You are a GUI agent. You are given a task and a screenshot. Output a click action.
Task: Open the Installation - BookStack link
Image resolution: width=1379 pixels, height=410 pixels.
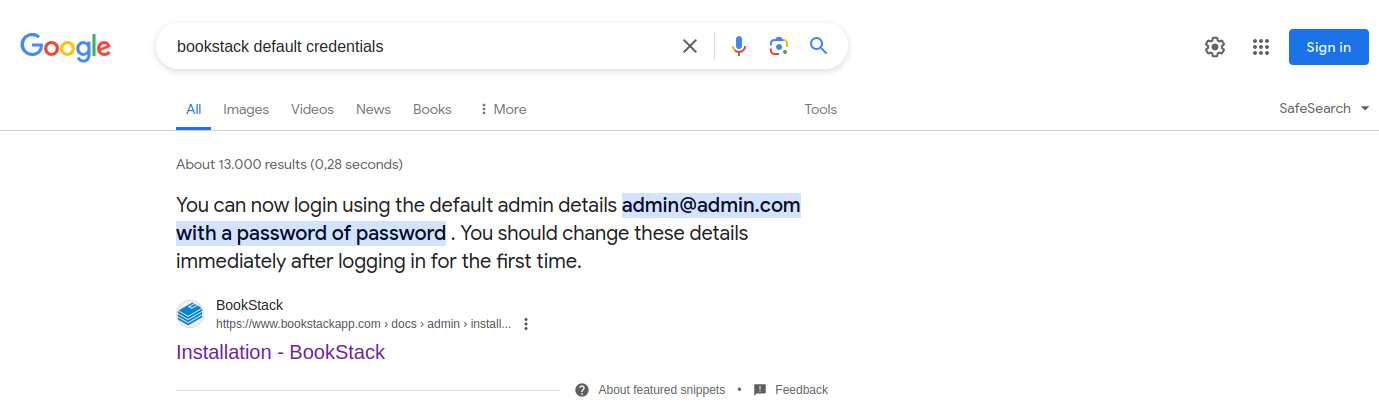pyautogui.click(x=280, y=352)
